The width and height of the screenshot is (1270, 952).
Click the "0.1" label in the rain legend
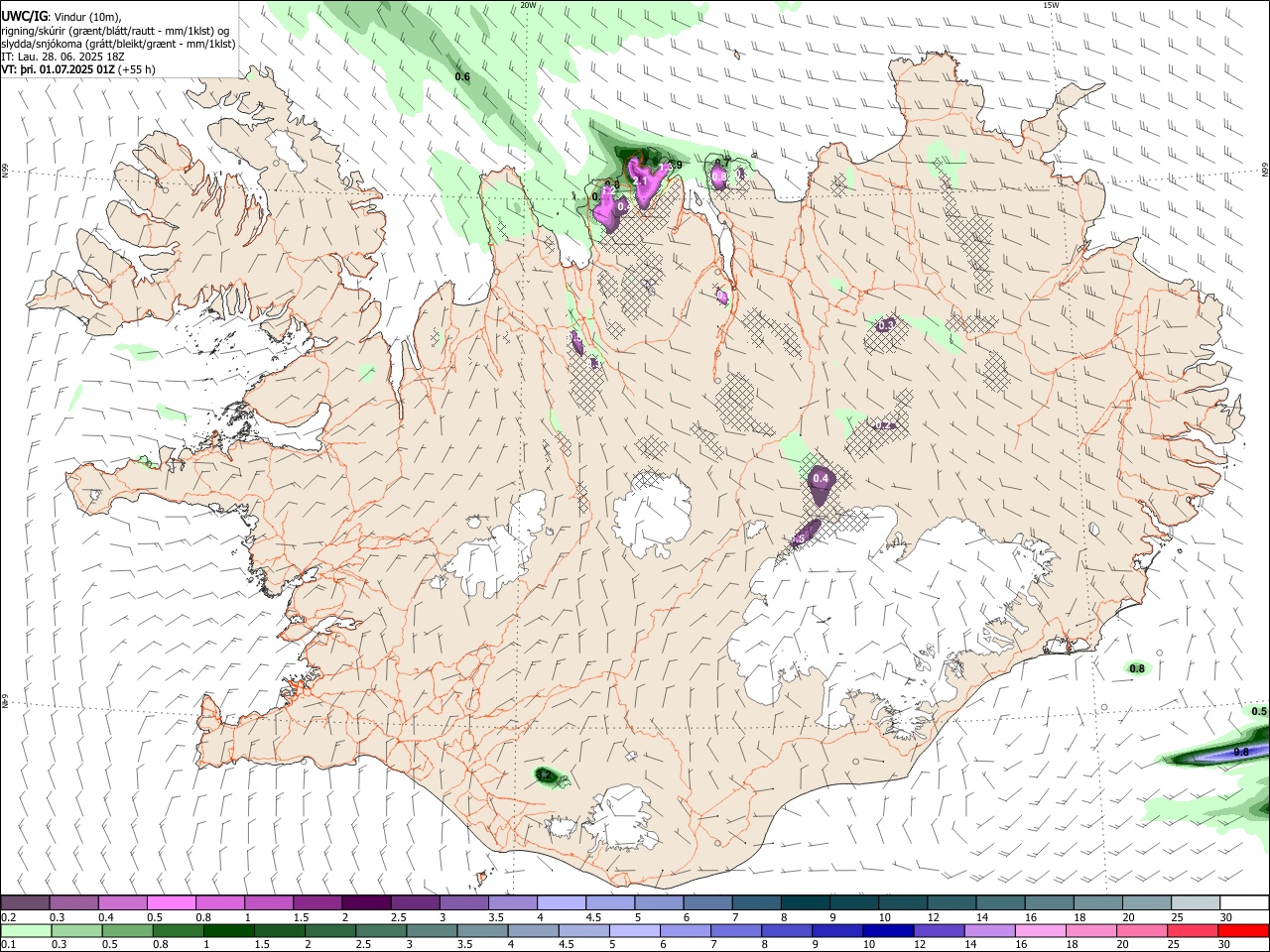click(8, 944)
